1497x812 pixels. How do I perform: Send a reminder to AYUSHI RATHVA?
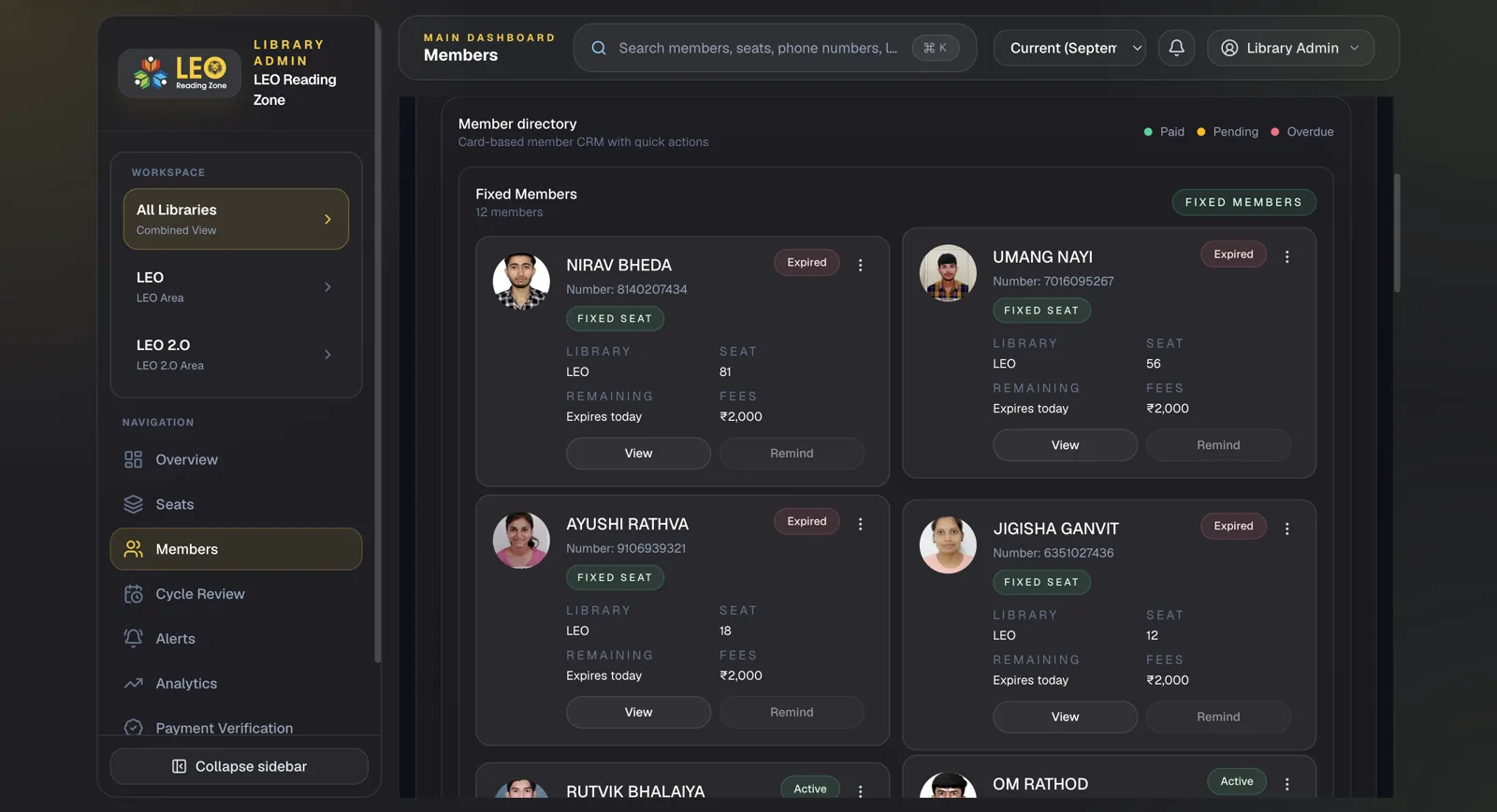(792, 712)
